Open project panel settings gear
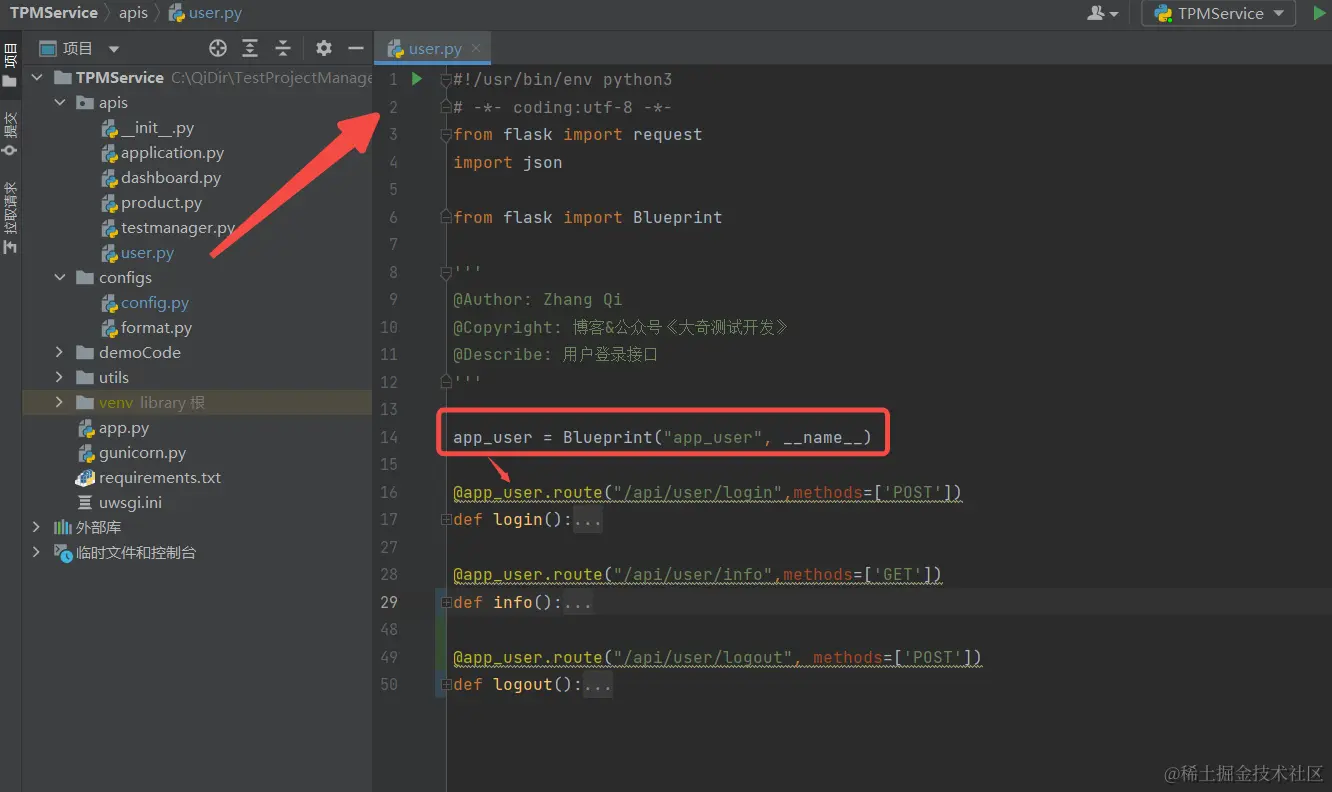 [x=323, y=48]
